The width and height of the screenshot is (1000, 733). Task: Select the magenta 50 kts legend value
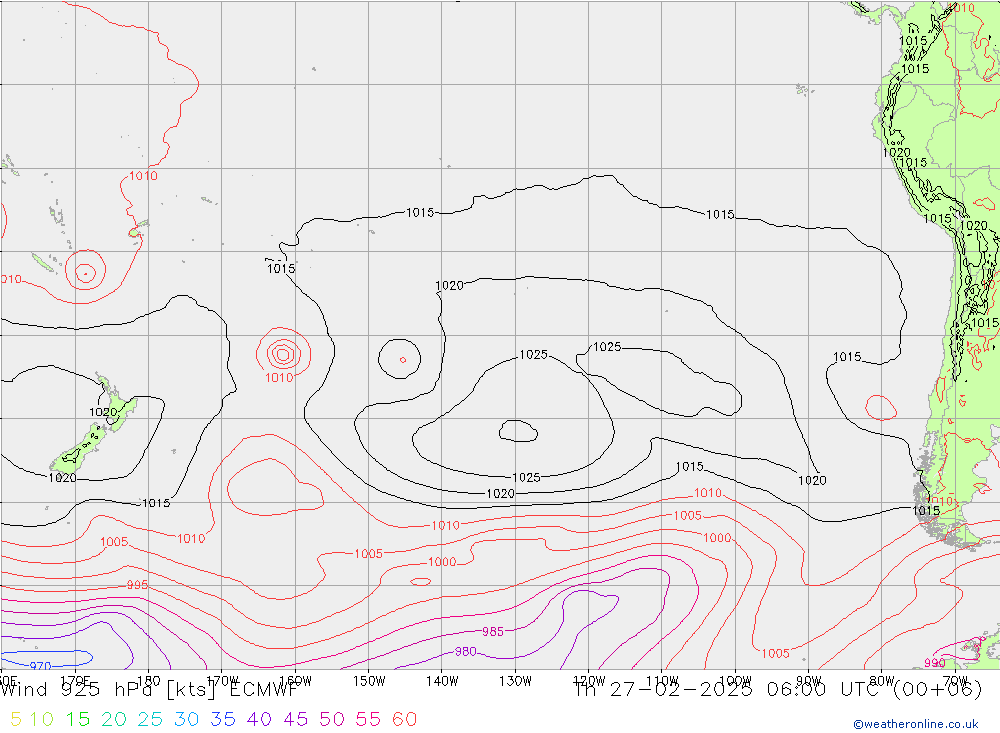332,720
